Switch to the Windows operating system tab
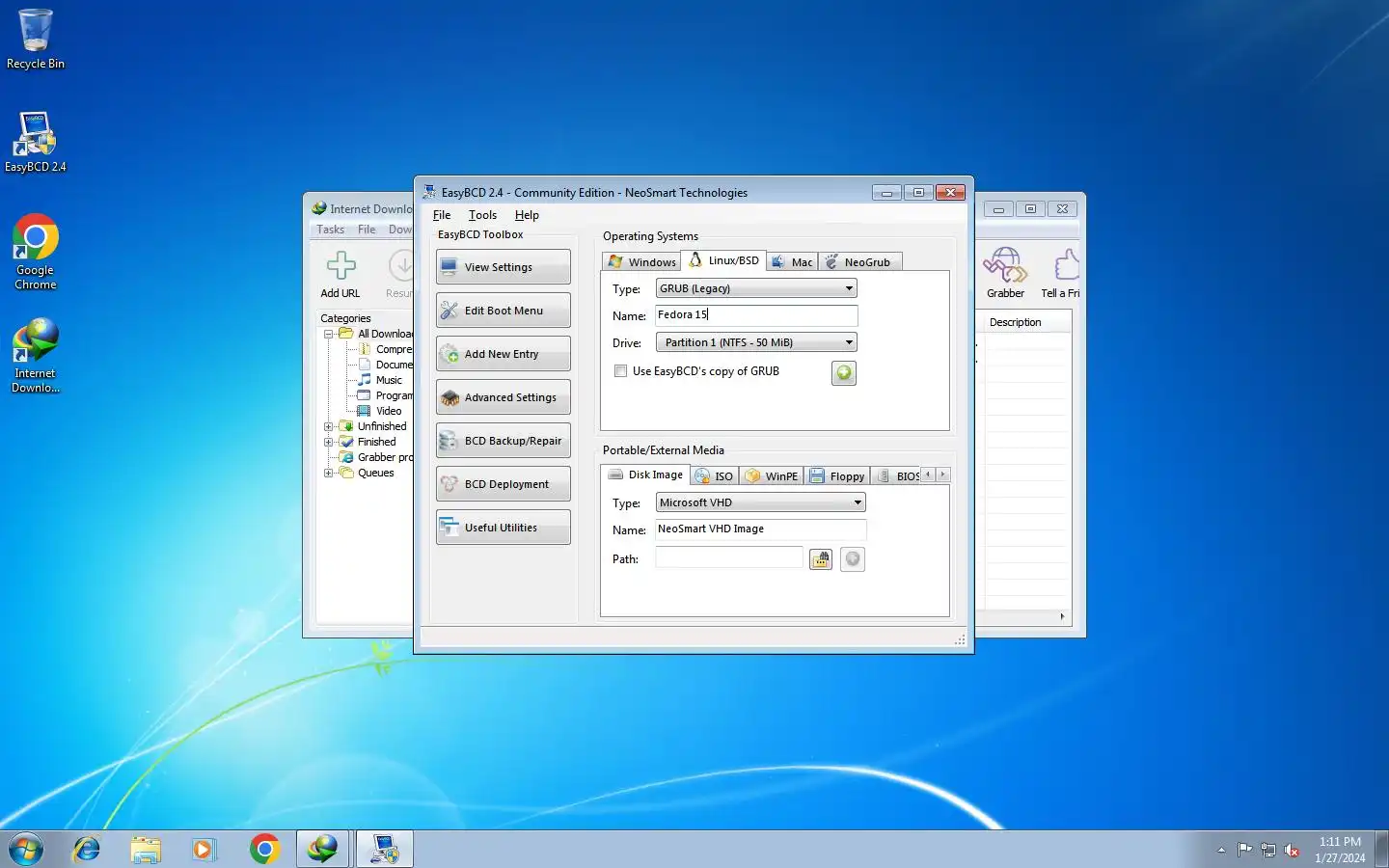 pyautogui.click(x=641, y=262)
